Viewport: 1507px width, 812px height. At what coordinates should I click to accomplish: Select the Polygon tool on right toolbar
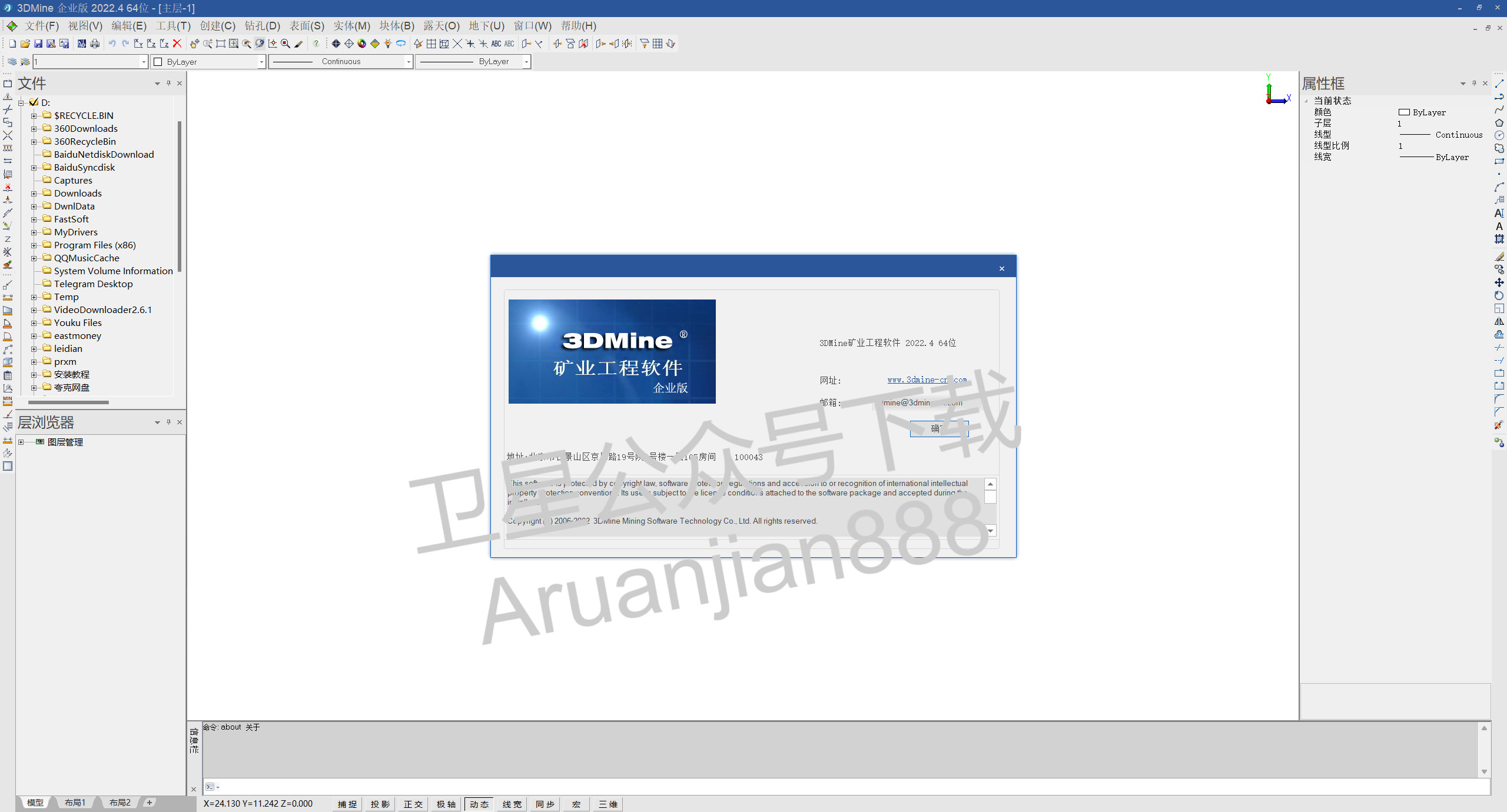pos(1499,123)
